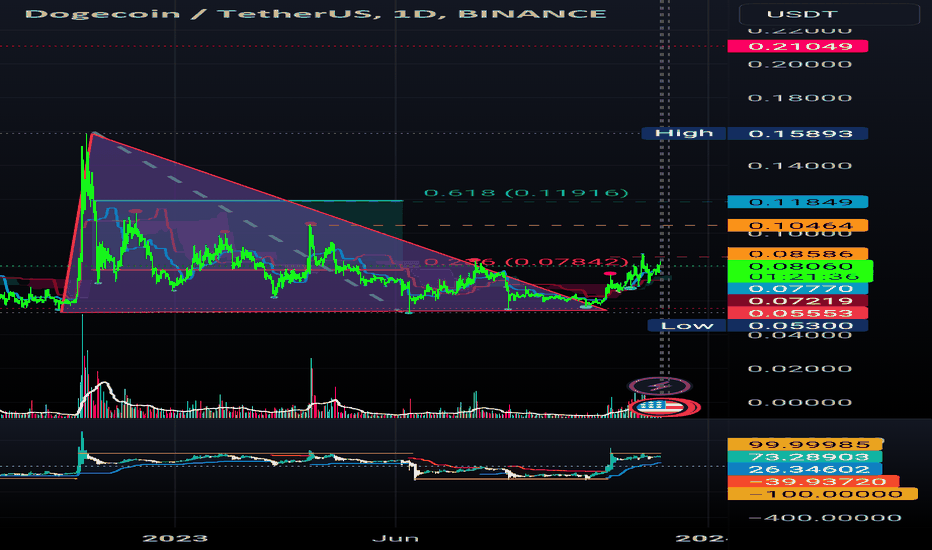Click the 0.02000 volume axis tick

[x=799, y=369]
